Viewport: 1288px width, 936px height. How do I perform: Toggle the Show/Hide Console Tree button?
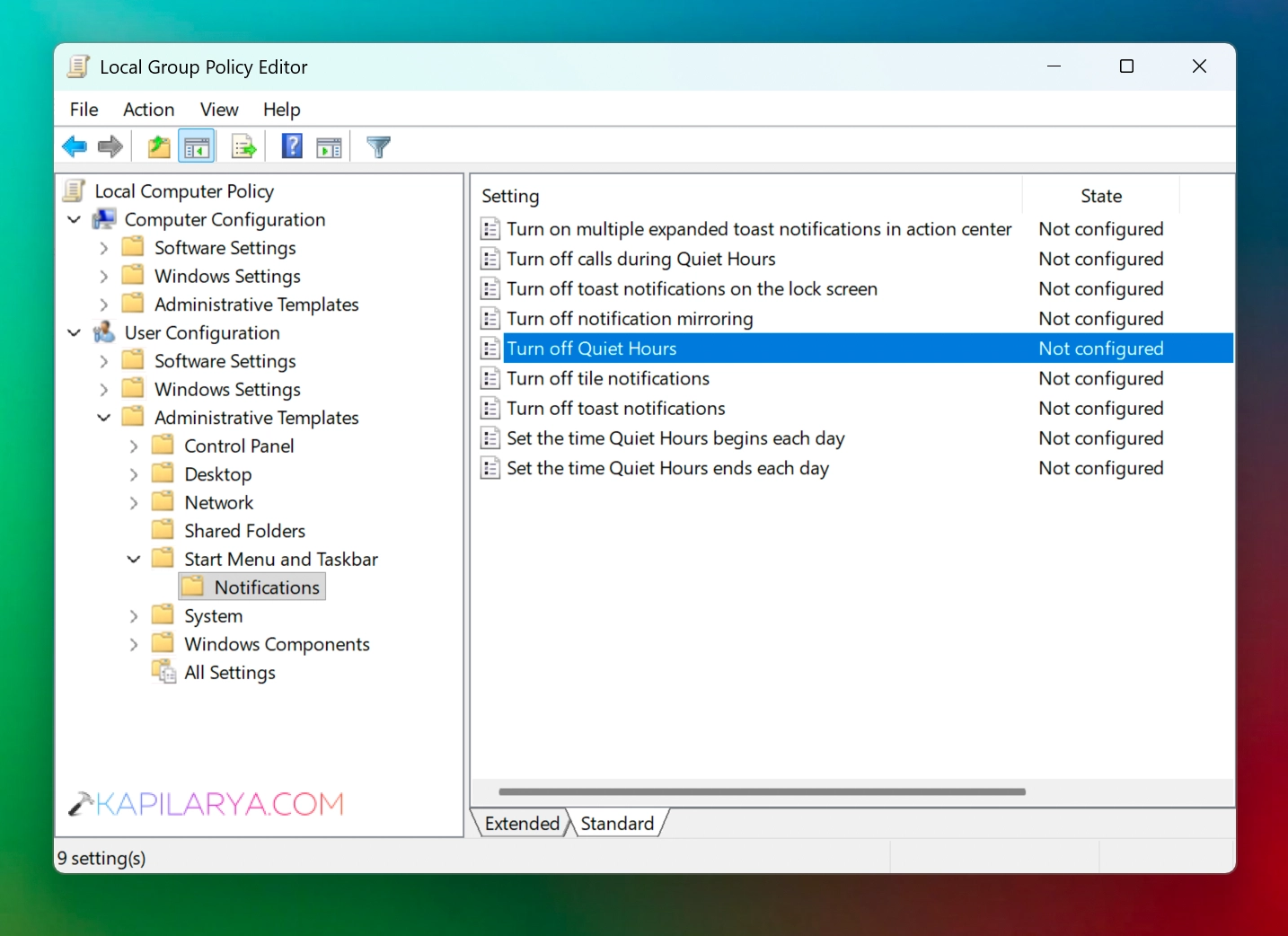tap(197, 146)
